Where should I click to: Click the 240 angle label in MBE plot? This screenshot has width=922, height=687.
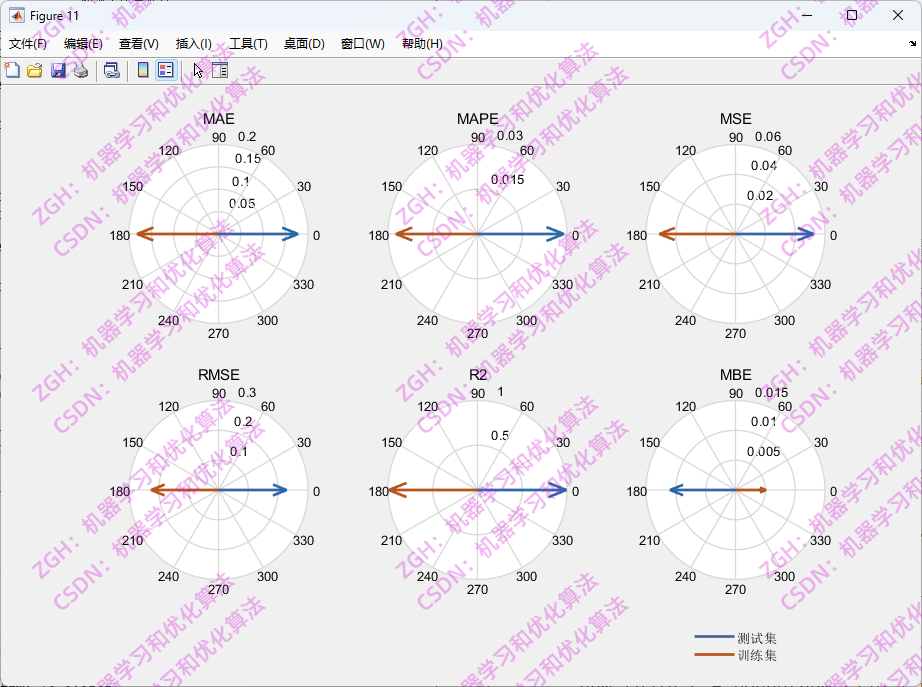685,576
